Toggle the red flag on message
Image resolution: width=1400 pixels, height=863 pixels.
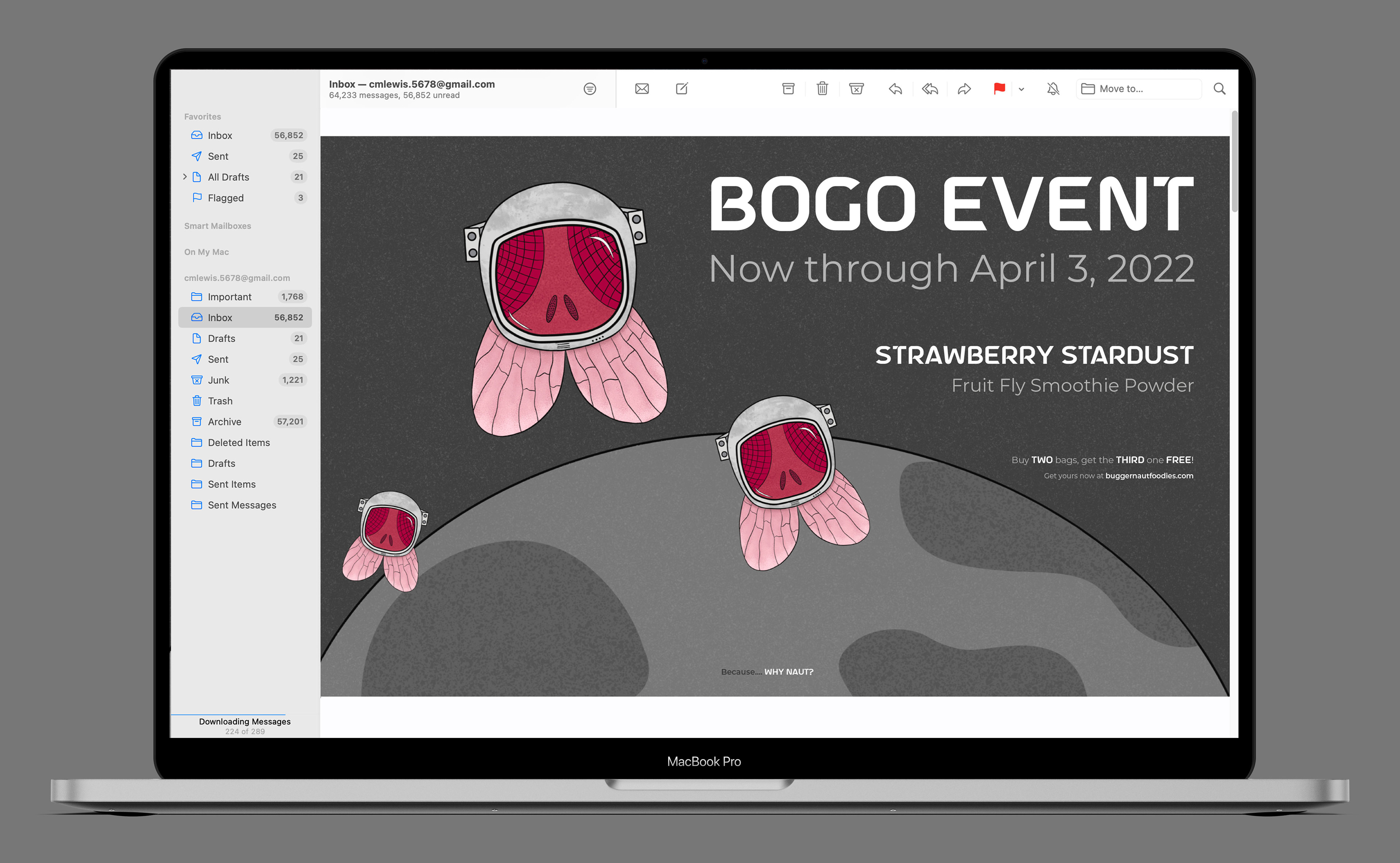pos(999,89)
